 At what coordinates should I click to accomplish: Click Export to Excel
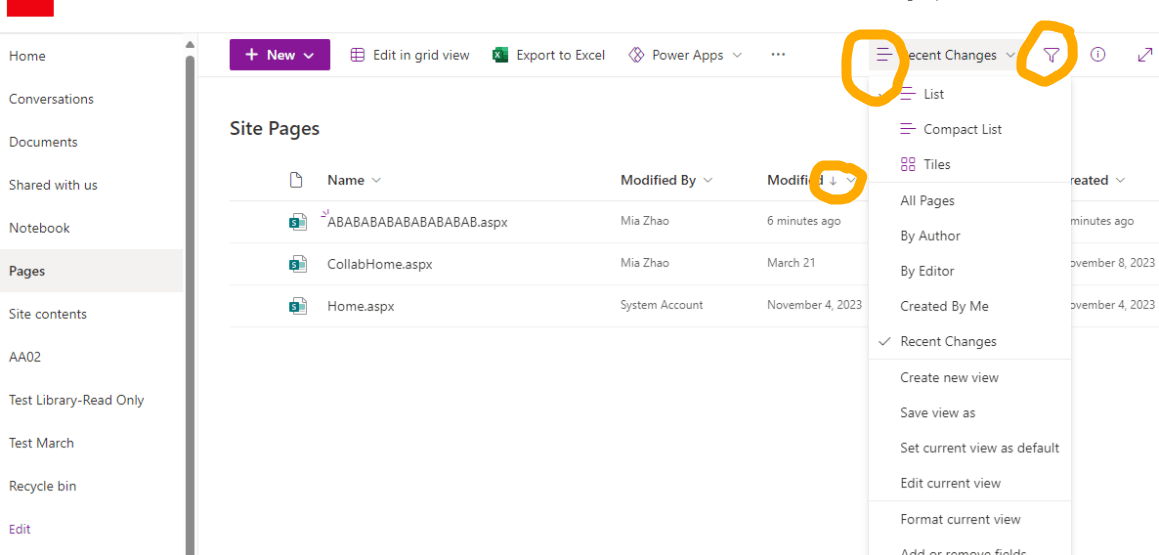[x=549, y=55]
